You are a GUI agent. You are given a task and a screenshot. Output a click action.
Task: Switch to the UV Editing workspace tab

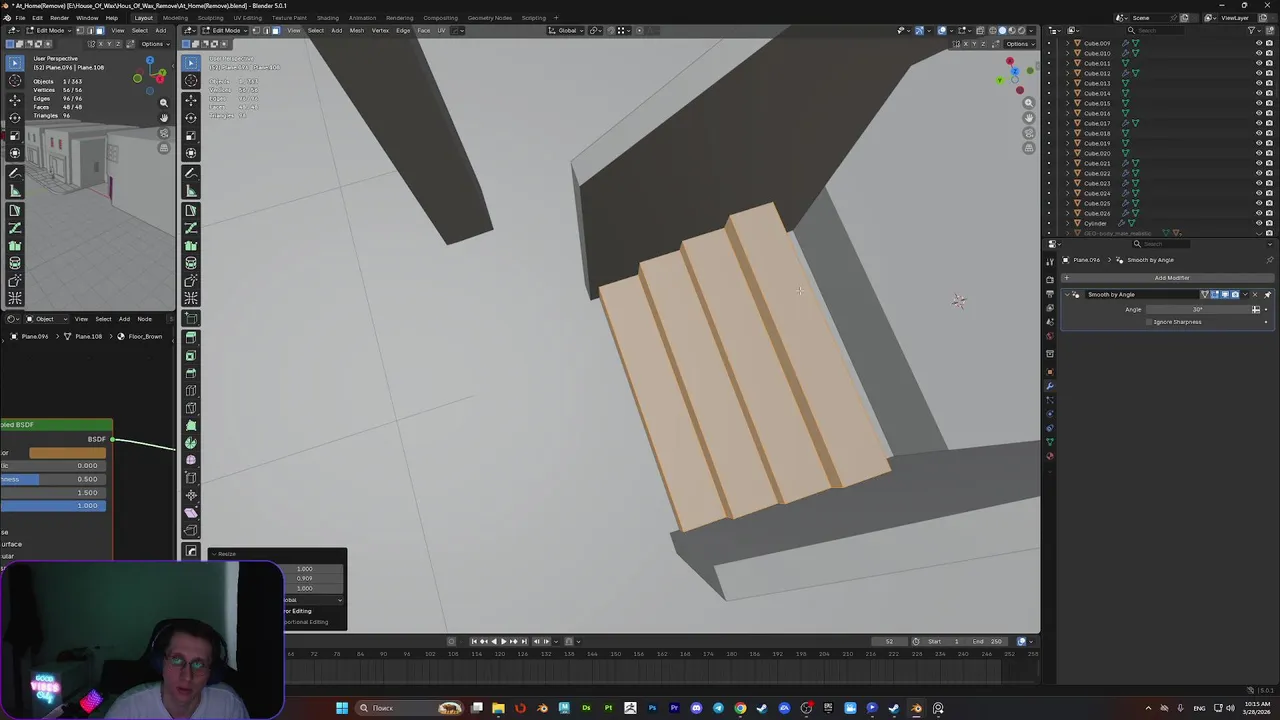coord(247,18)
